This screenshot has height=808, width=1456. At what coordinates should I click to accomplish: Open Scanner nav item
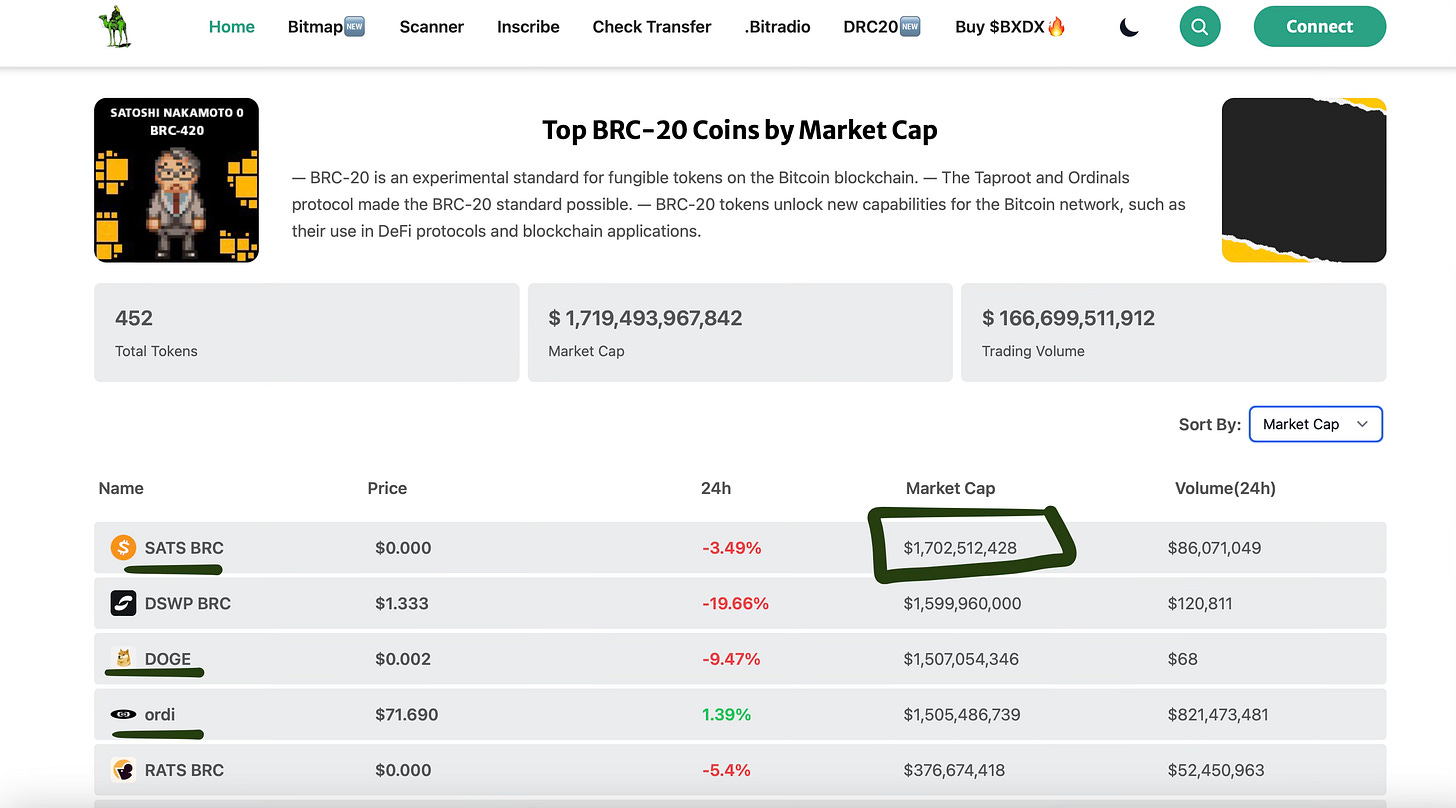point(432,27)
